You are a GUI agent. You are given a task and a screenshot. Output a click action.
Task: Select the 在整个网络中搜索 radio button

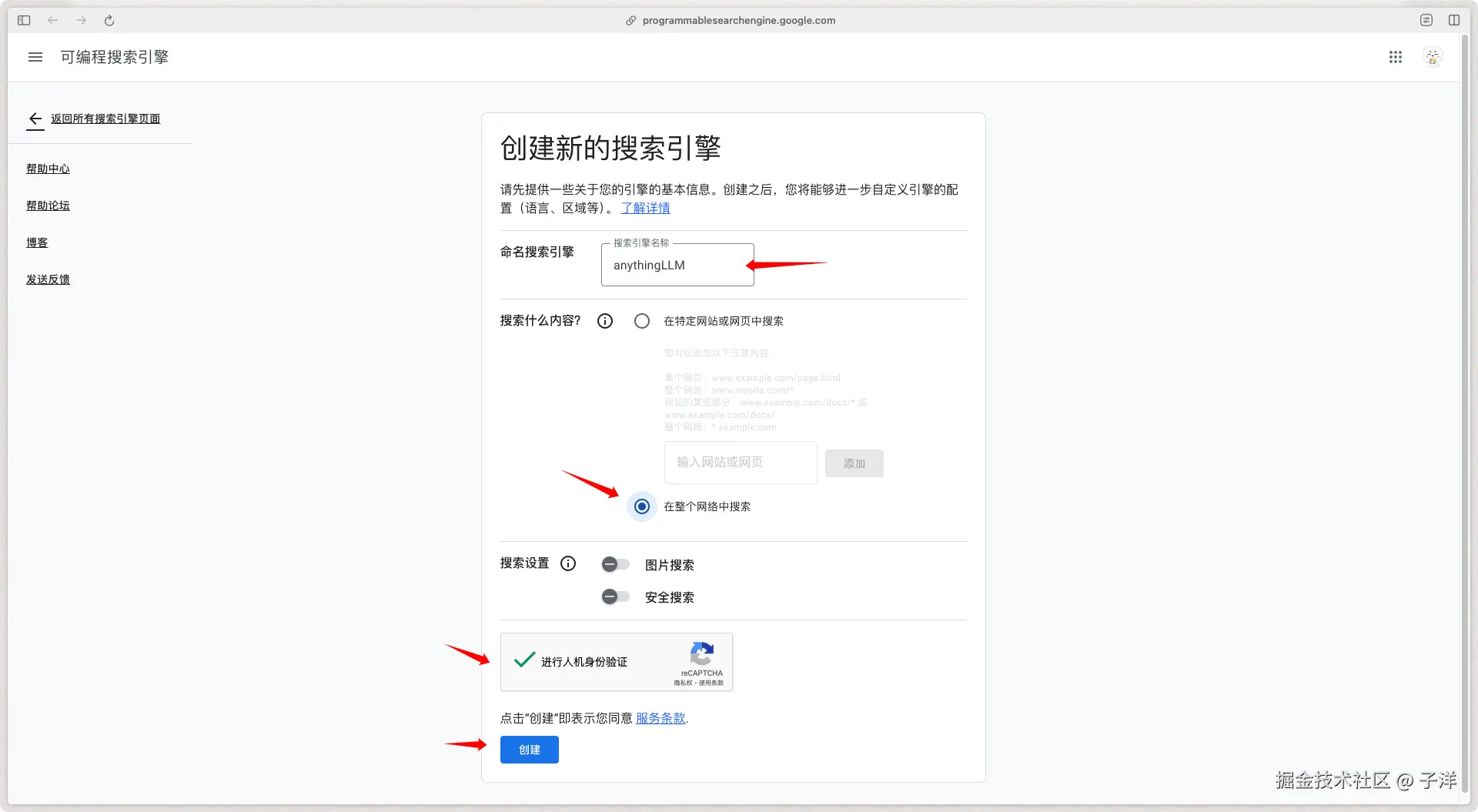pyautogui.click(x=641, y=506)
